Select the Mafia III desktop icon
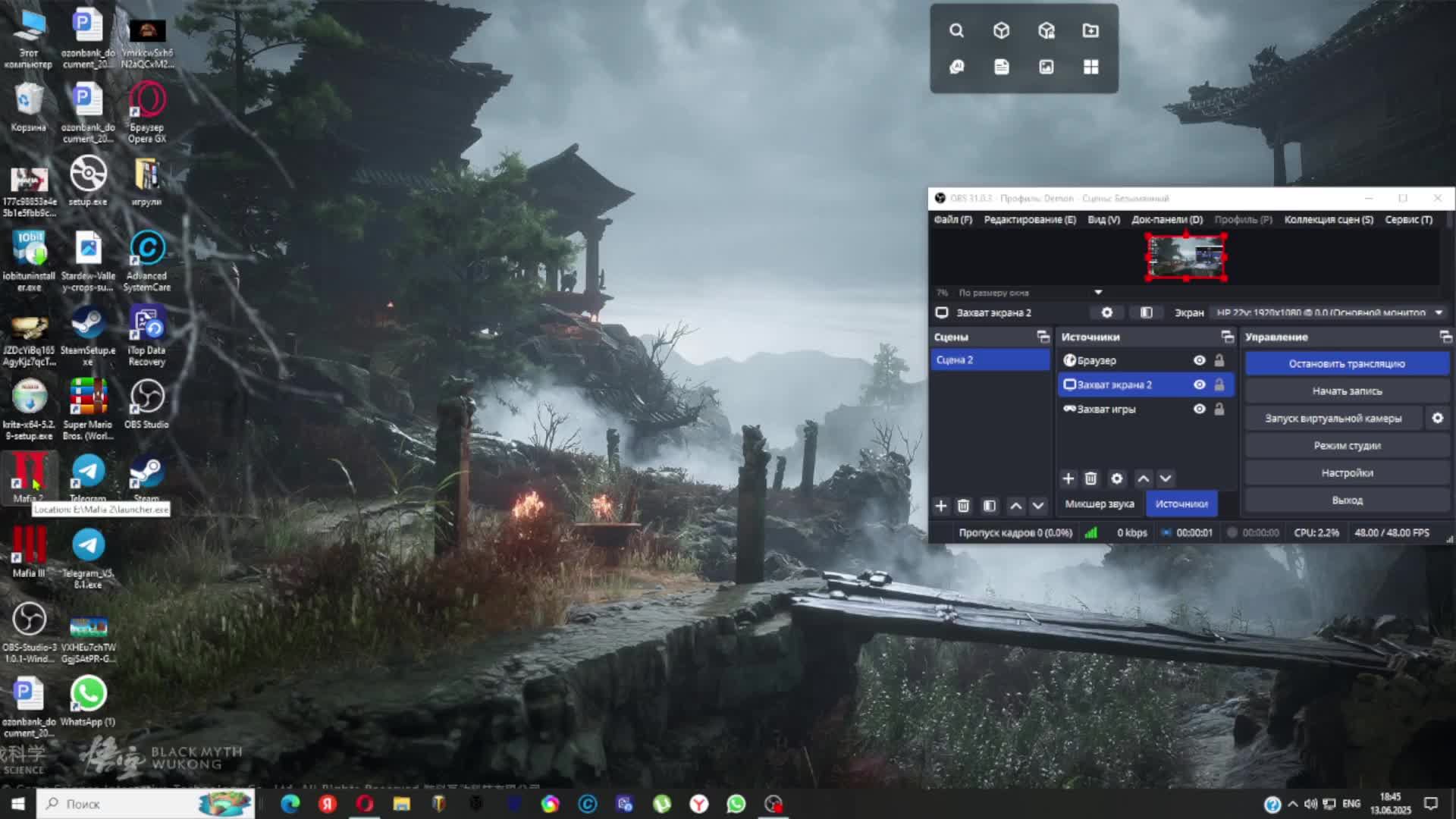 click(29, 552)
